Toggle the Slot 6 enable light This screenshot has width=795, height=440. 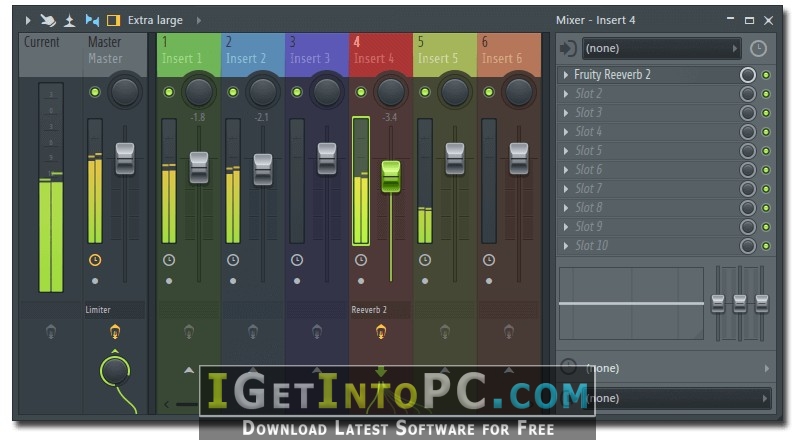point(766,170)
